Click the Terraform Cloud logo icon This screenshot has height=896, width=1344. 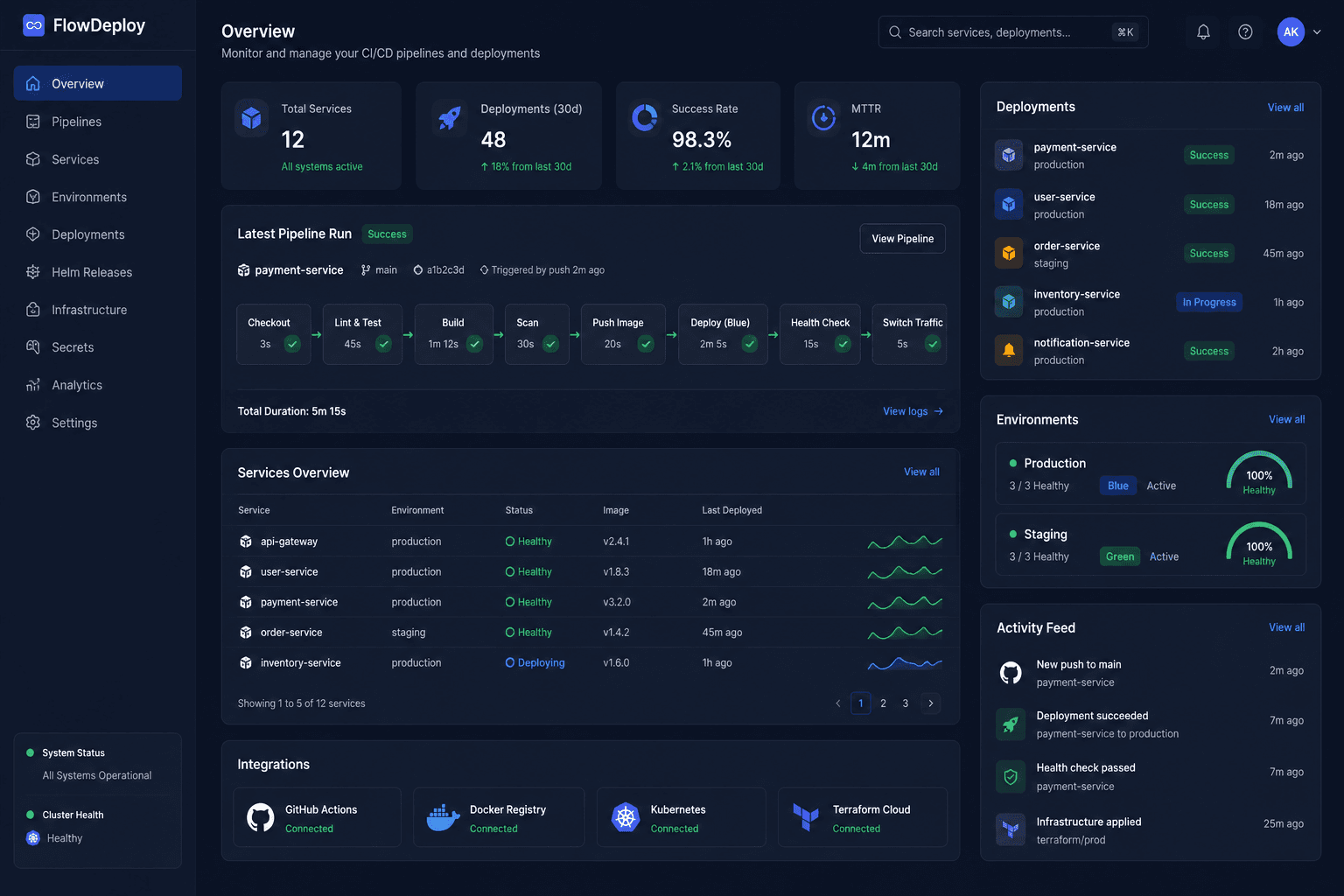pos(806,817)
